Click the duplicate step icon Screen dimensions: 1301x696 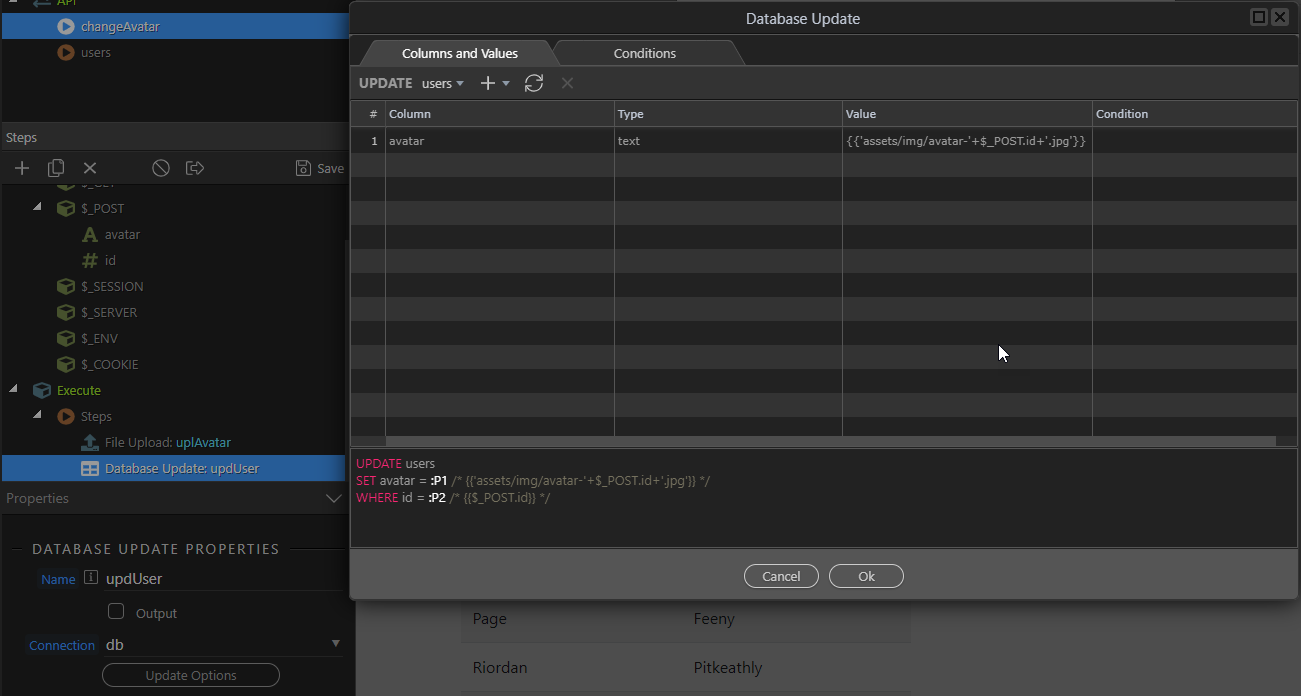56,168
